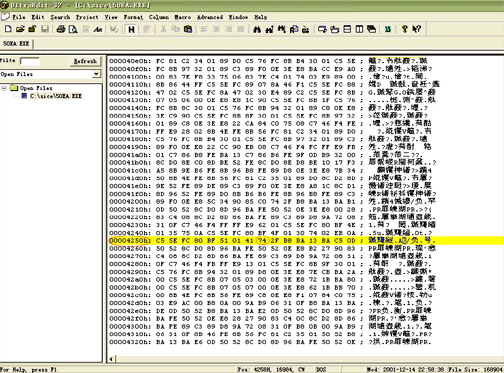Print the file with the printer icon
504x373 pixels.
(60, 29)
